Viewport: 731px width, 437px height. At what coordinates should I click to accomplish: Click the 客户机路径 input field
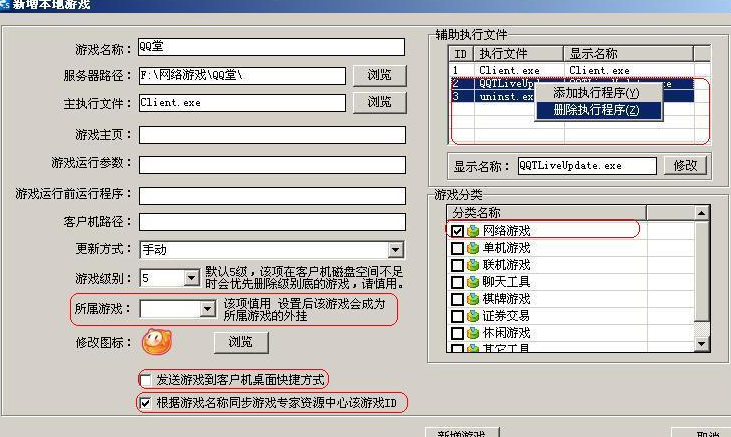272,222
